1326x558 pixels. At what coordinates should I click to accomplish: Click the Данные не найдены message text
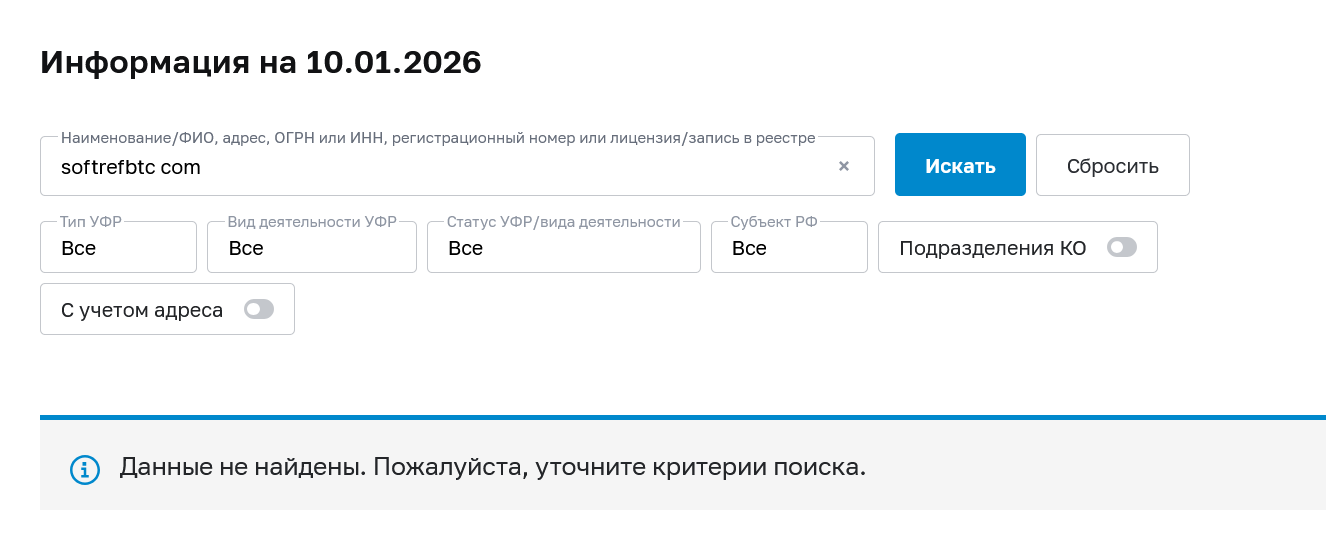tap(492, 467)
